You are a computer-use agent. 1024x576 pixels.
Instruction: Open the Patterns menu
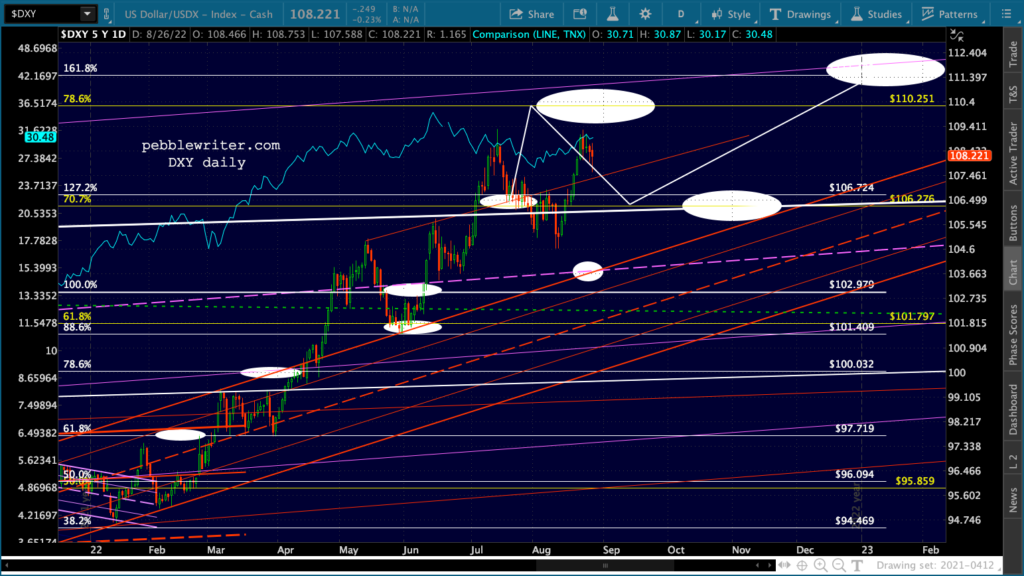point(949,14)
